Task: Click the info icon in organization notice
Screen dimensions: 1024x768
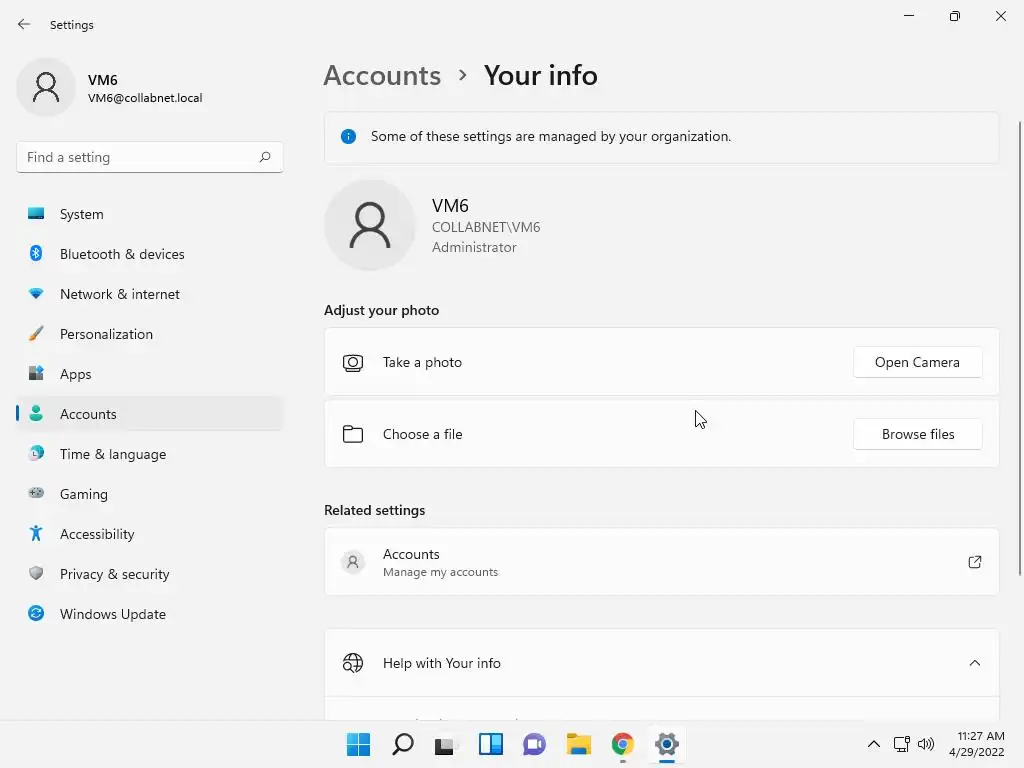Action: [x=348, y=136]
